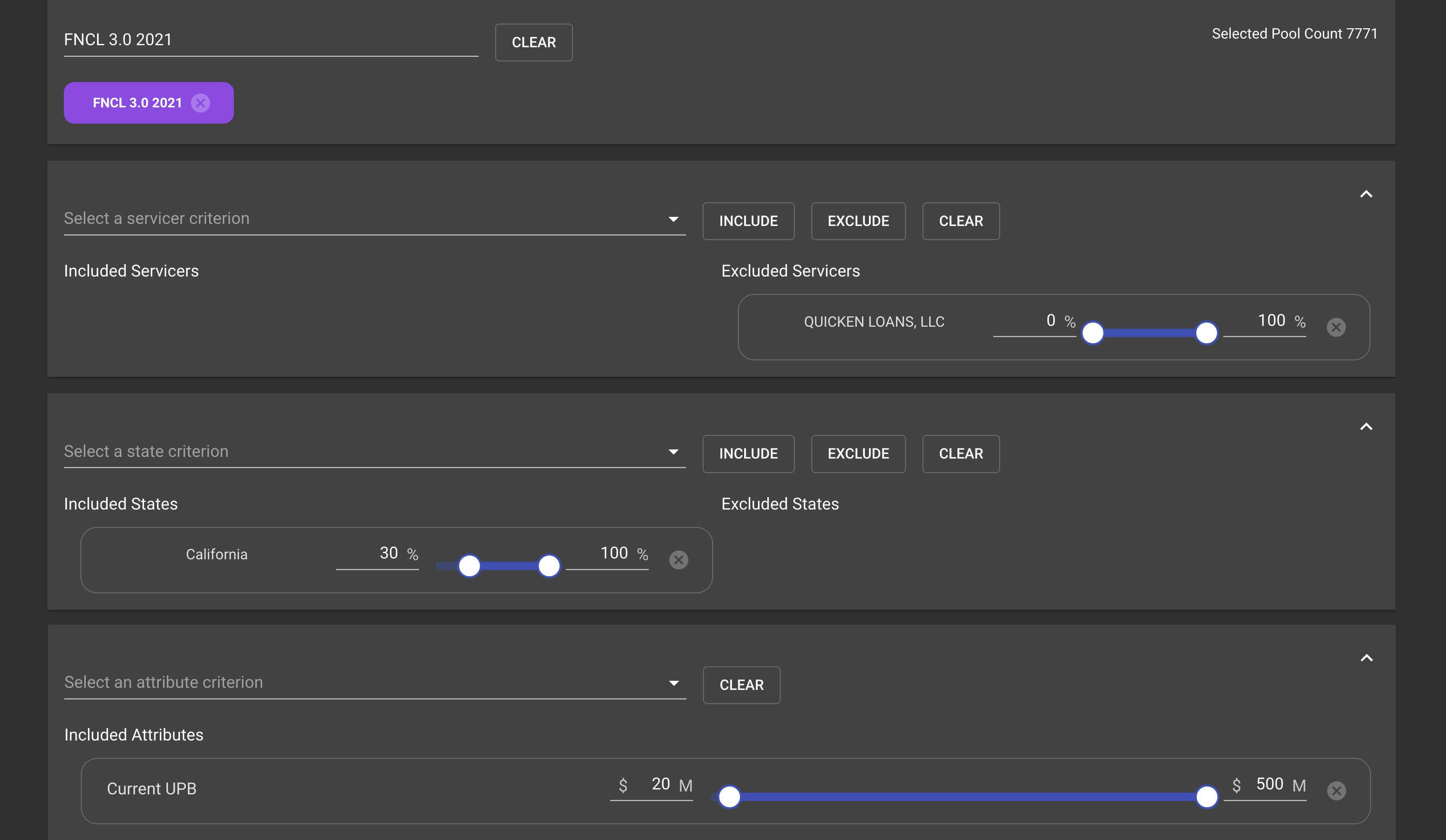The image size is (1446, 840).
Task: Clear the state criteria
Action: (x=961, y=454)
